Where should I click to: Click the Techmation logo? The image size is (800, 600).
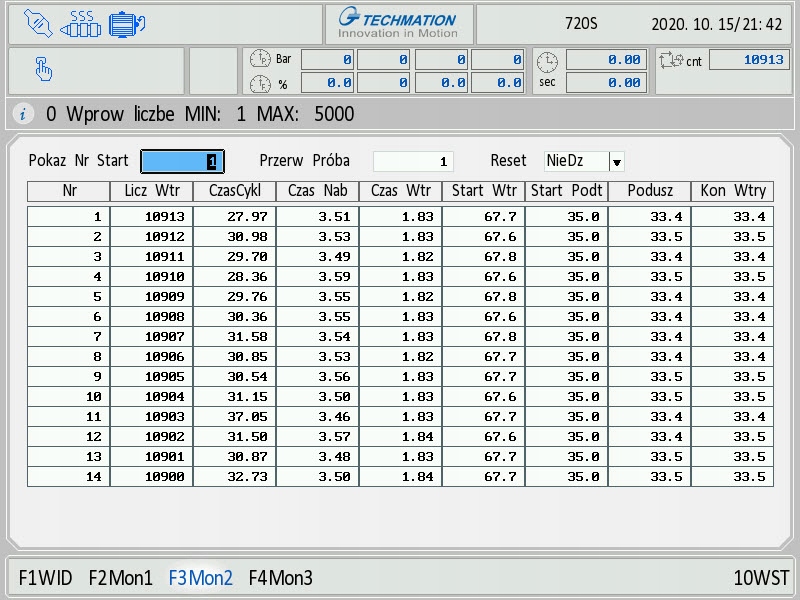point(397,24)
